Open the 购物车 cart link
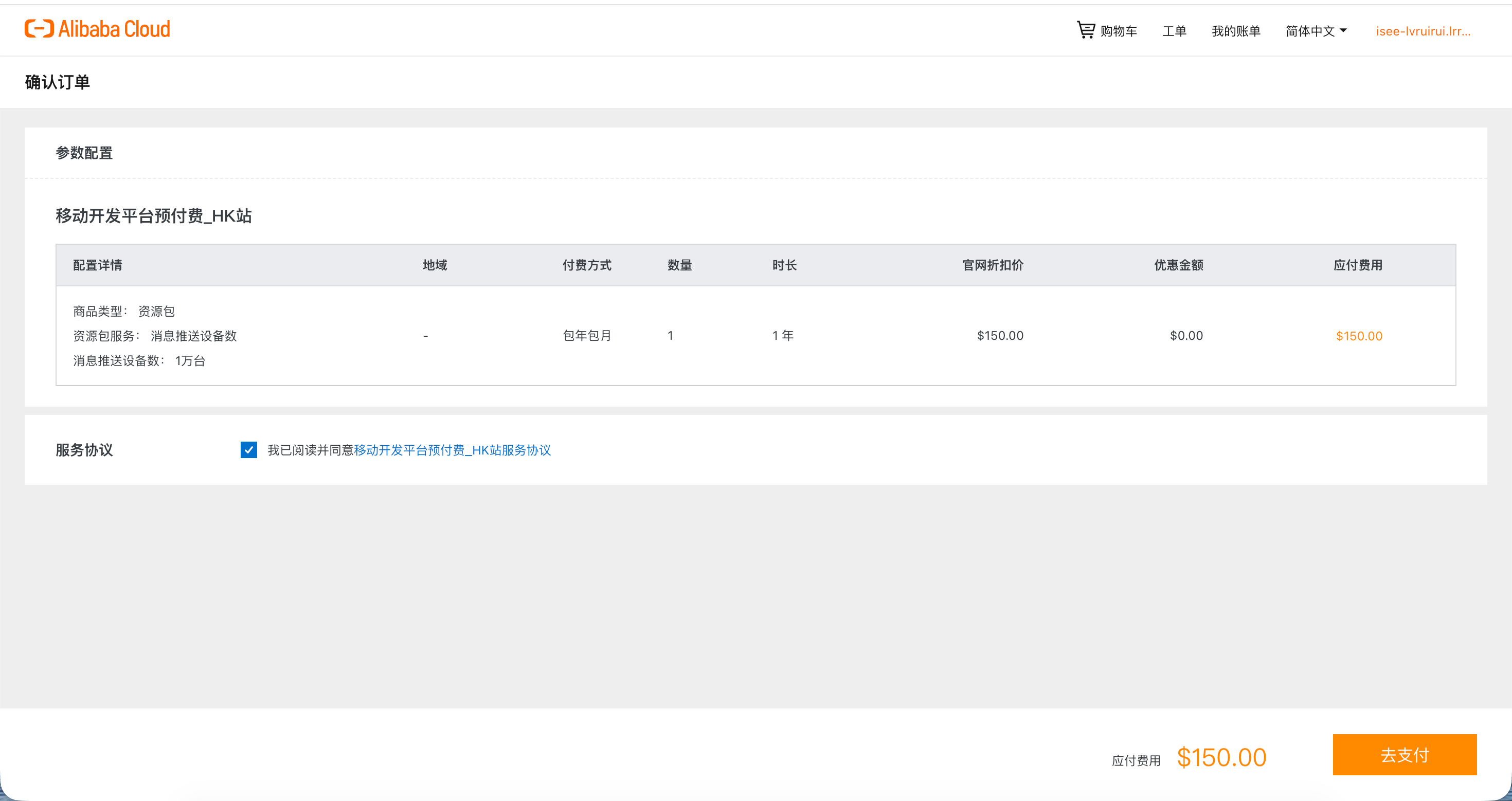The width and height of the screenshot is (1512, 801). point(1118,31)
